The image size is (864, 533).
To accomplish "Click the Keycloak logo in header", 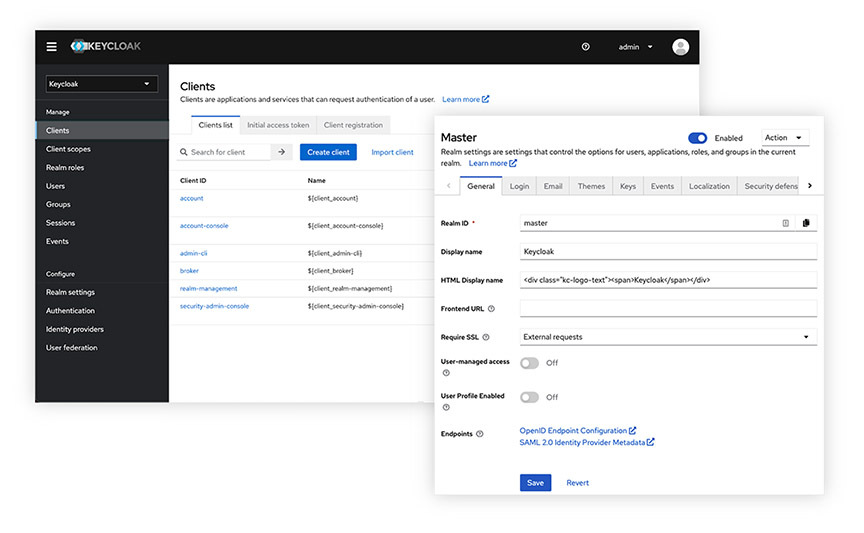I will (x=105, y=47).
